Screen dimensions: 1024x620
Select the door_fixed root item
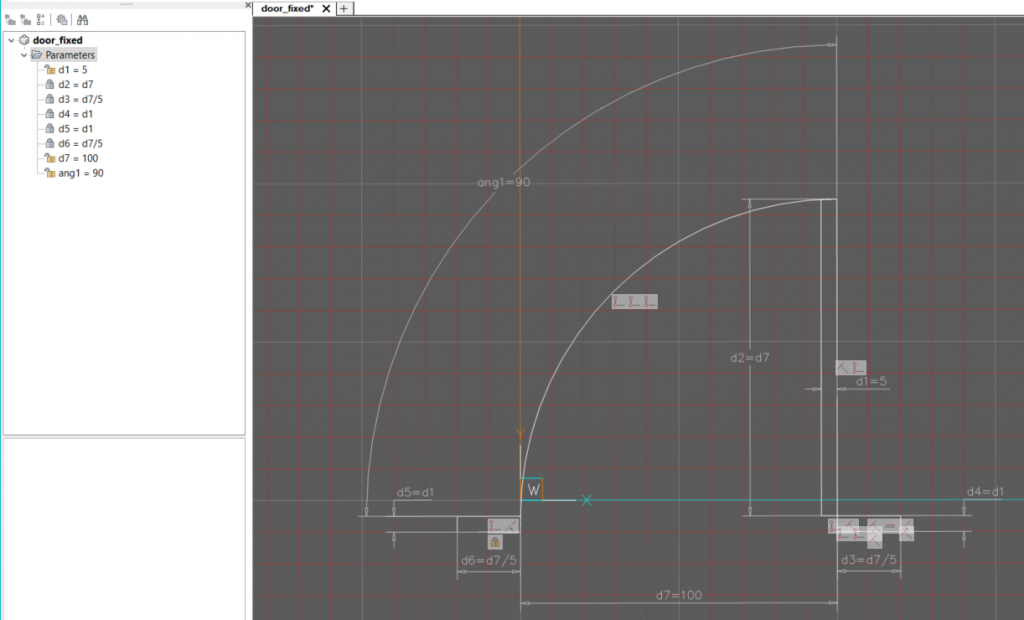pos(57,40)
